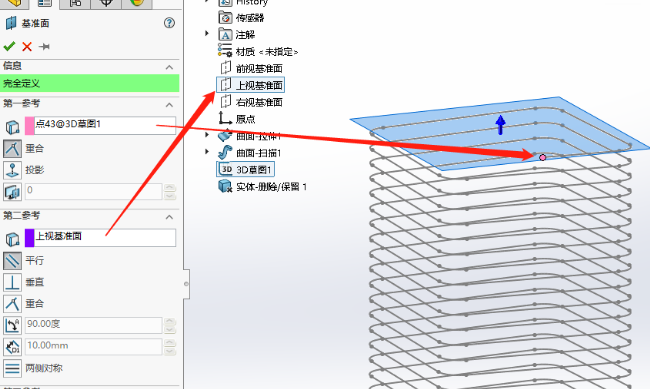Select 材质 <未指定> in the tree

click(267, 52)
